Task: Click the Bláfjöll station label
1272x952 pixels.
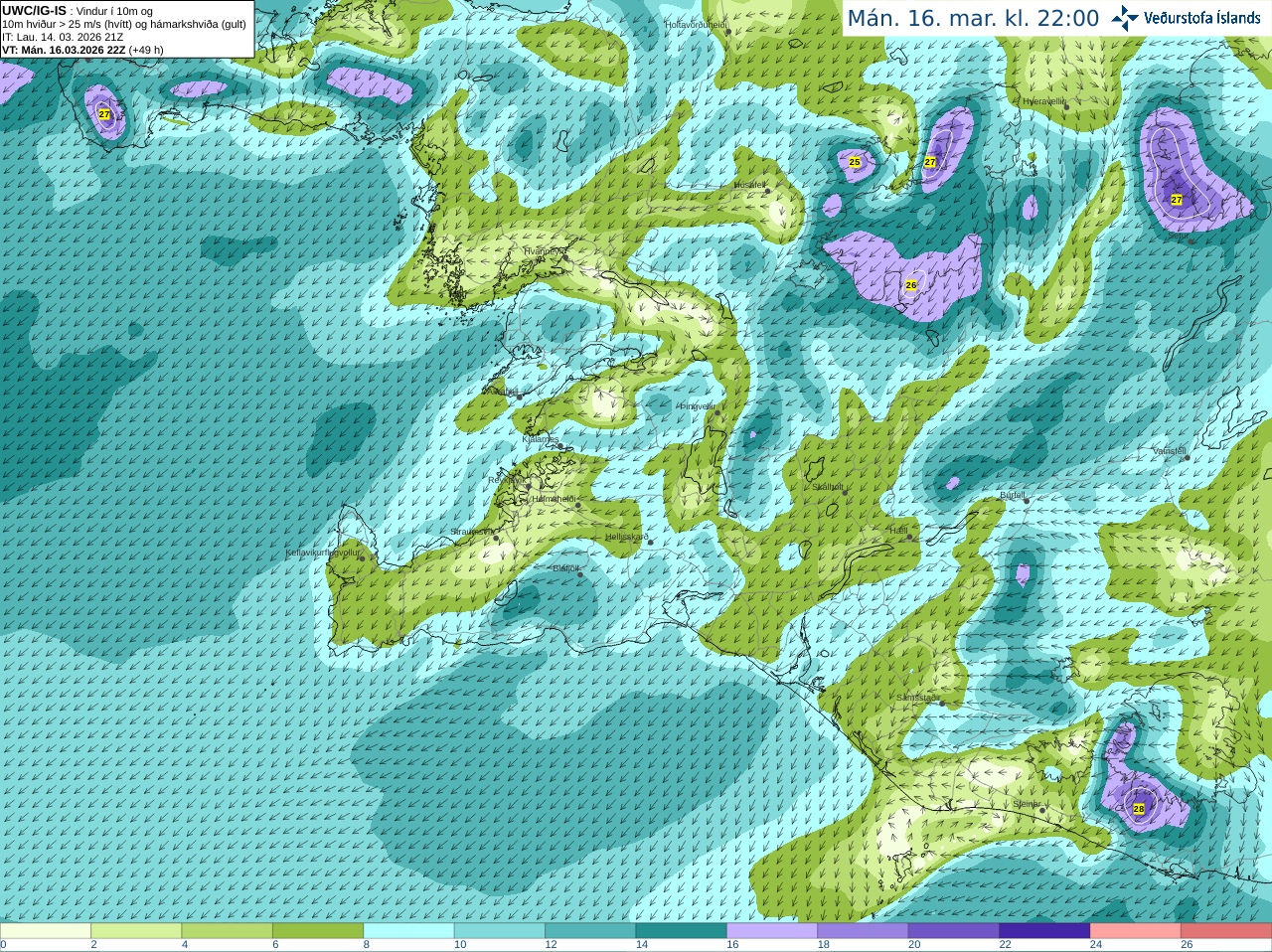Action: pos(565,568)
